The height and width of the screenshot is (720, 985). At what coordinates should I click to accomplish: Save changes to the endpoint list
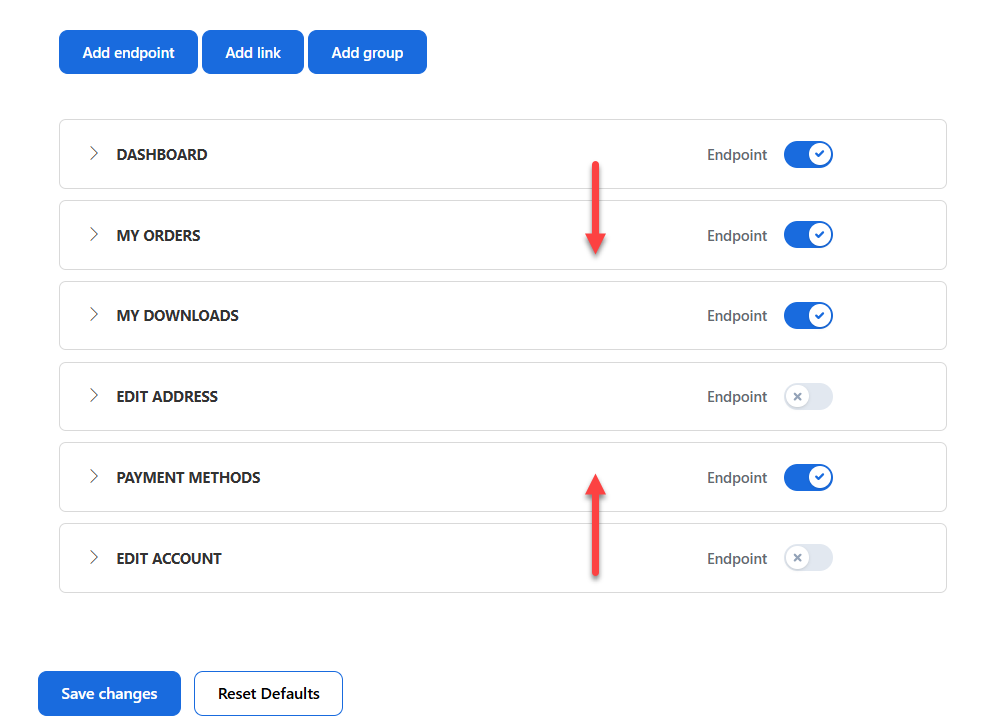[109, 693]
